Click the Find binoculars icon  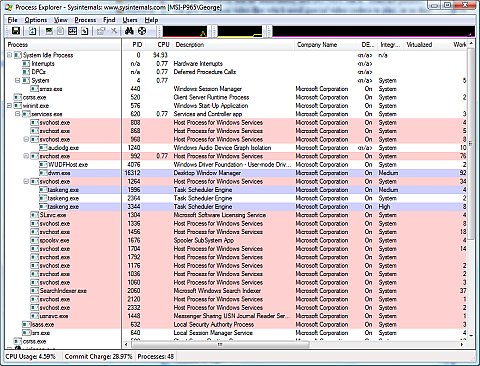coord(129,31)
